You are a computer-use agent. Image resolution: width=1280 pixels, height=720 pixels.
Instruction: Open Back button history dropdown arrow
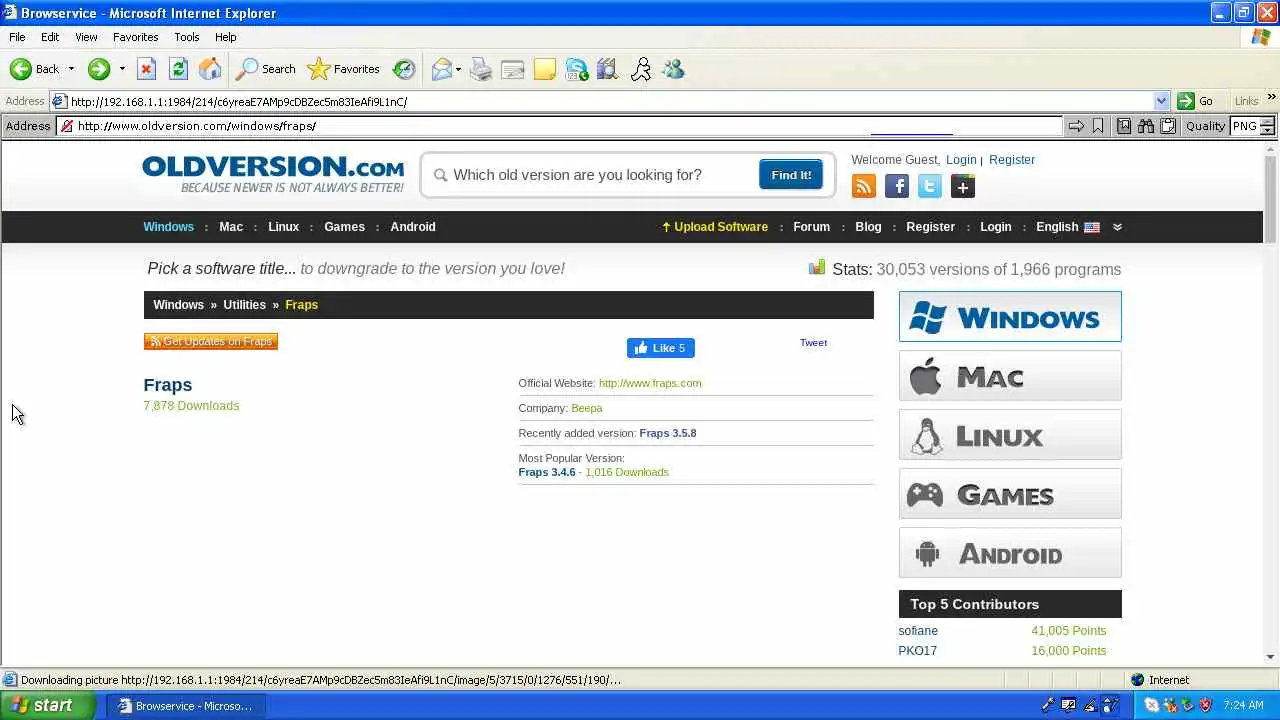click(71, 69)
